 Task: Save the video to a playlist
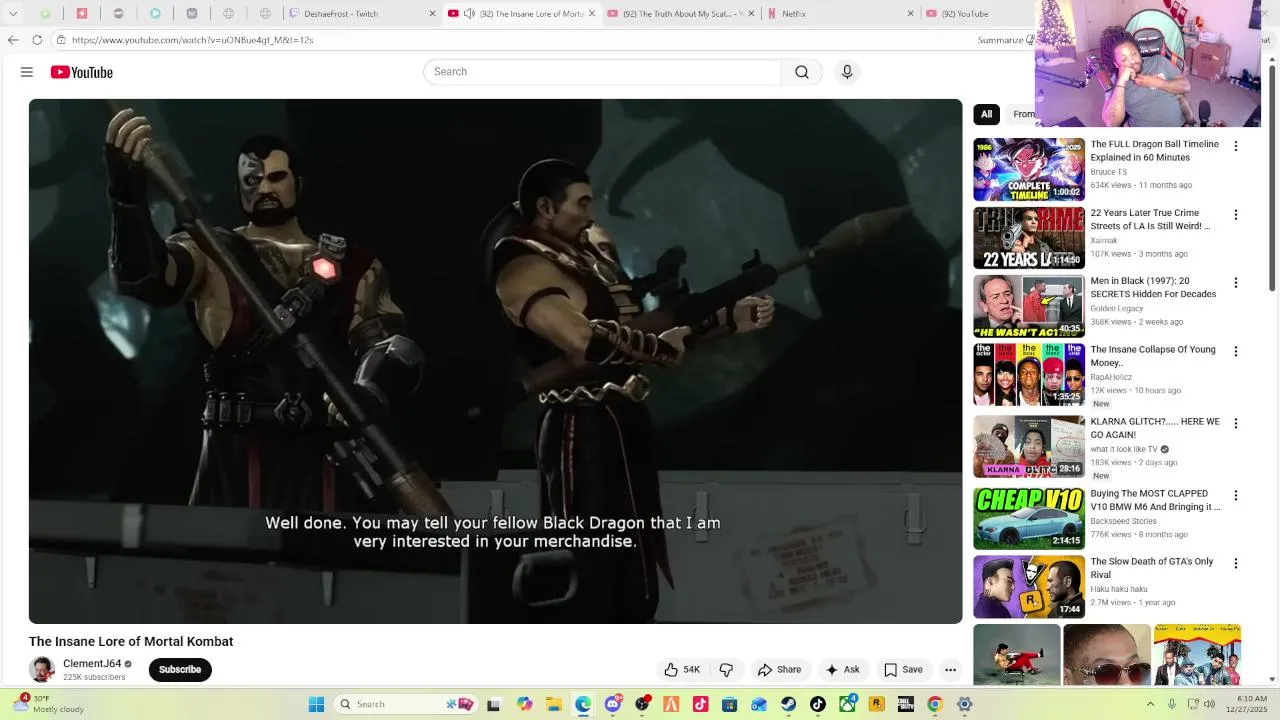(x=903, y=670)
